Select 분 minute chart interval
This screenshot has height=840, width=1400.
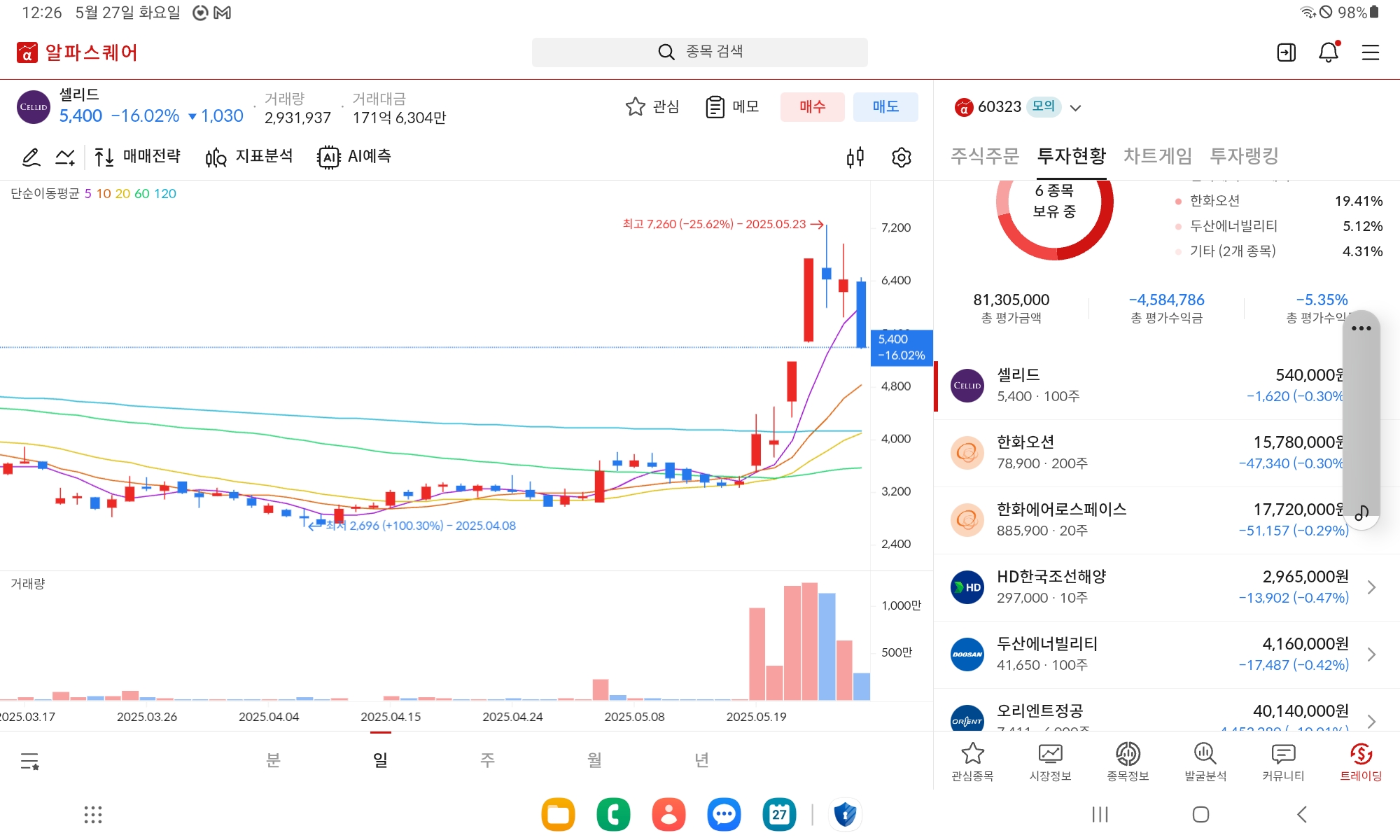tap(273, 759)
